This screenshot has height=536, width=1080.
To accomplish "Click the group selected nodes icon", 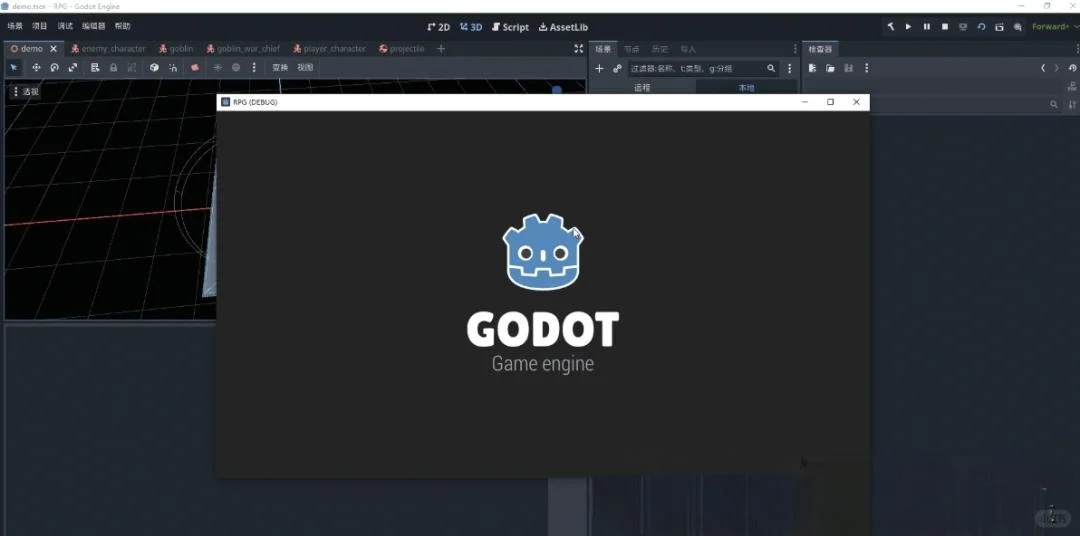I will click(x=132, y=68).
